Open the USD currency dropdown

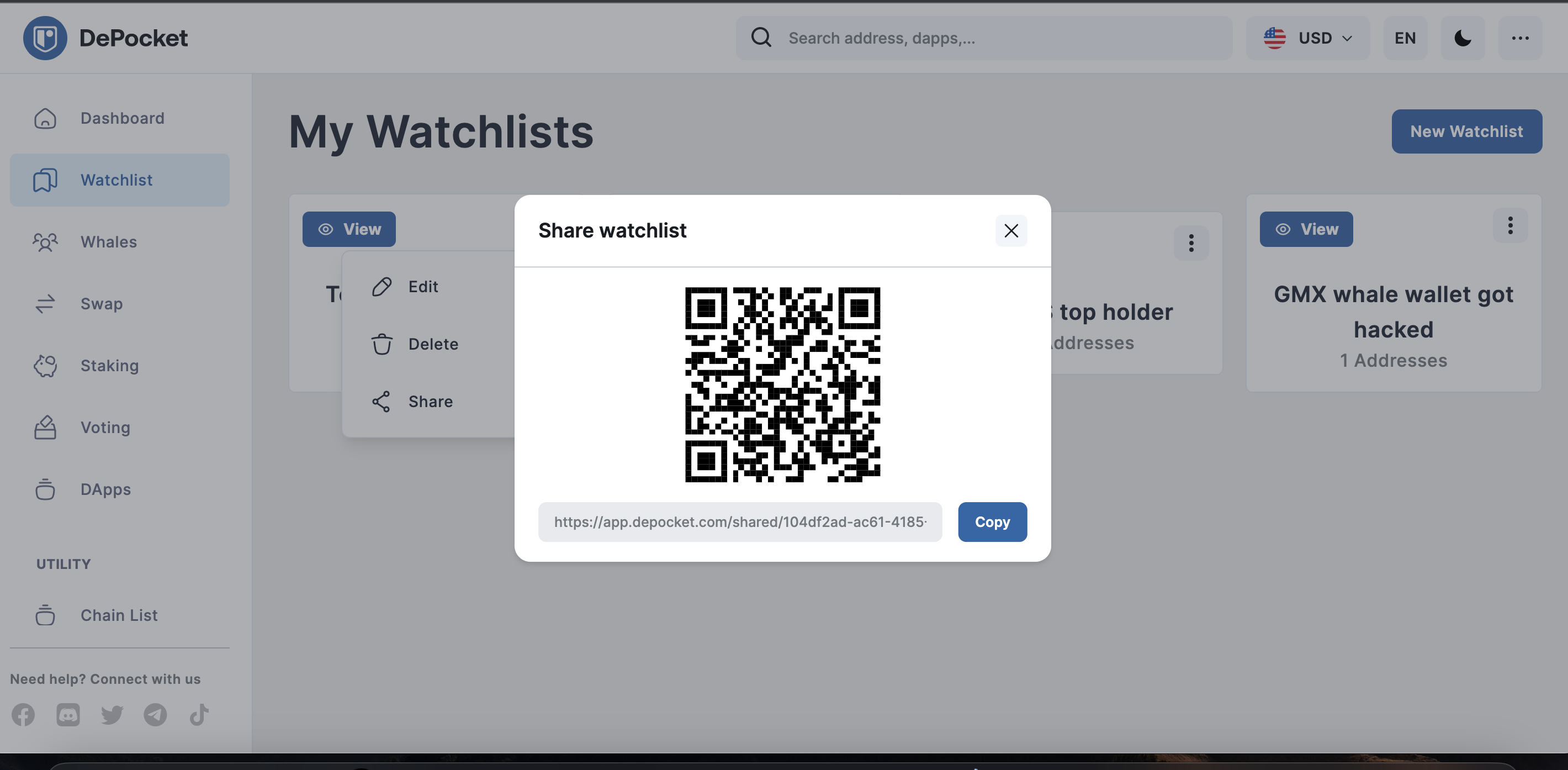pos(1308,38)
